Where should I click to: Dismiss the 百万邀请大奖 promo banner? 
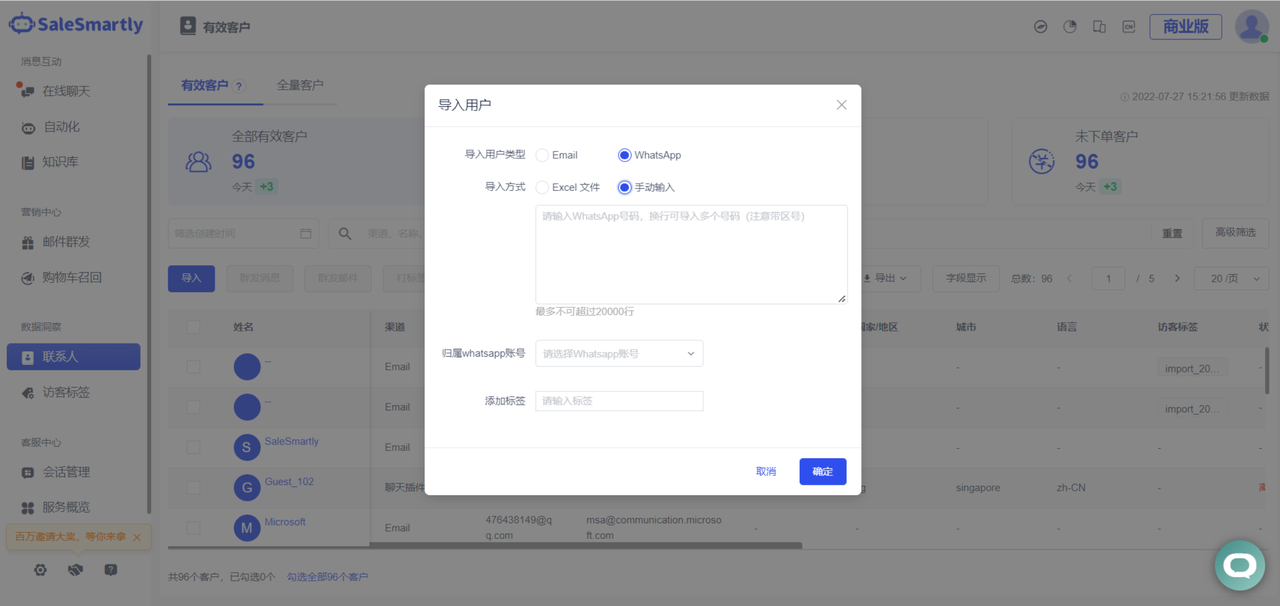137,537
